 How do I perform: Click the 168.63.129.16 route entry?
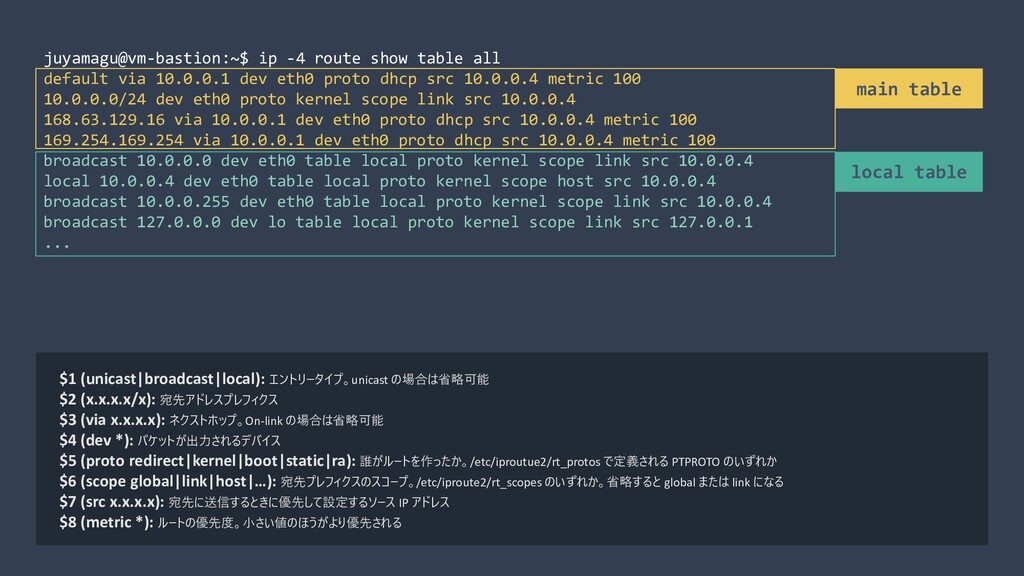pyautogui.click(x=370, y=120)
